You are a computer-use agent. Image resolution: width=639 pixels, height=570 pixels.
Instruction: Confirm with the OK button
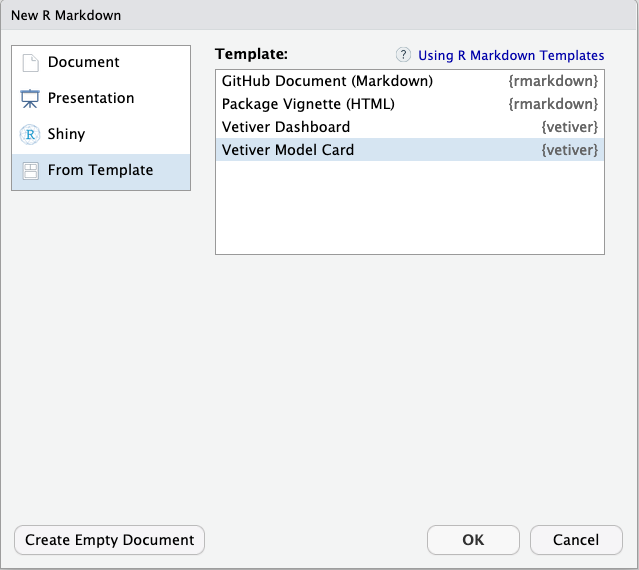coord(473,540)
